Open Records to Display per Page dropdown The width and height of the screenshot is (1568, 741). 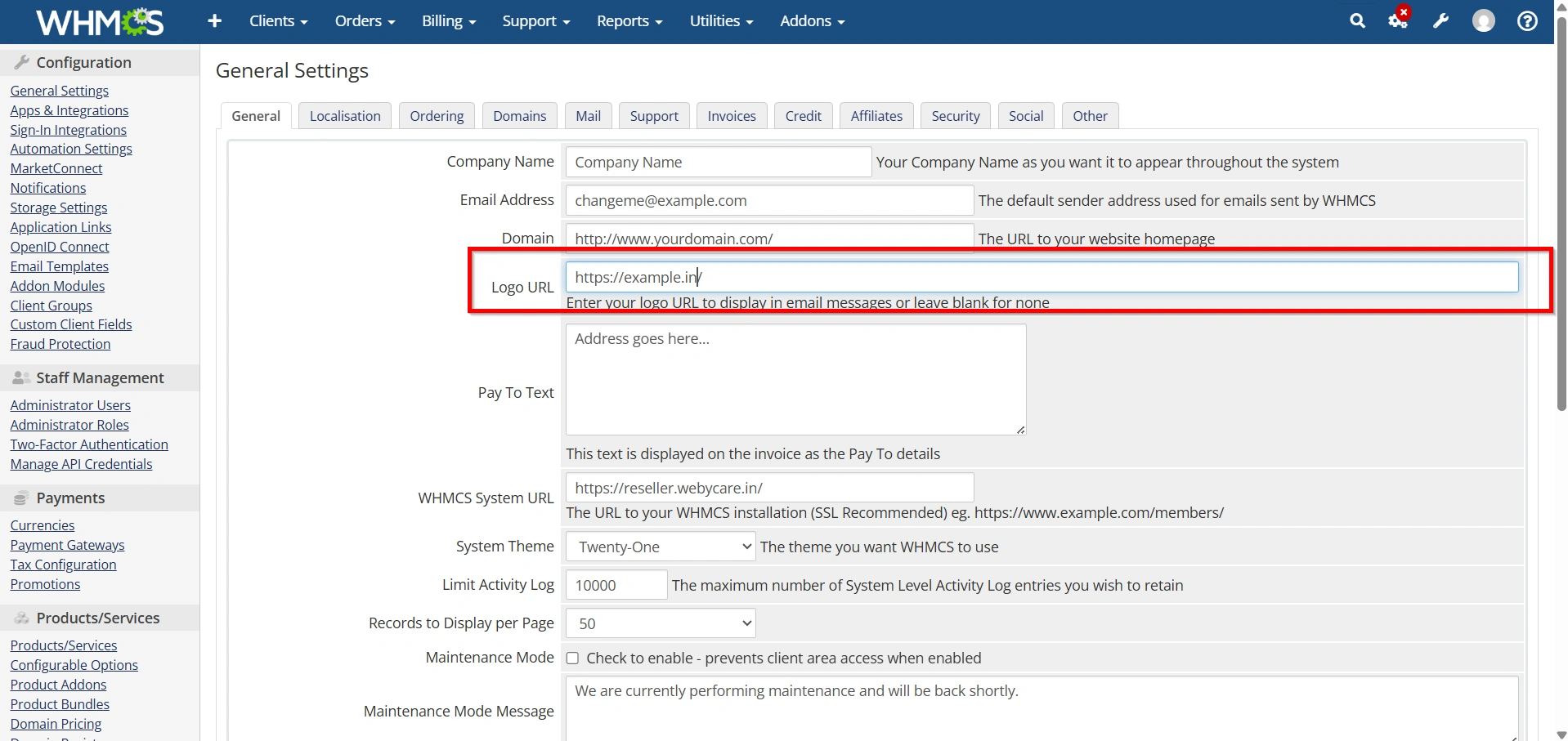pos(661,623)
